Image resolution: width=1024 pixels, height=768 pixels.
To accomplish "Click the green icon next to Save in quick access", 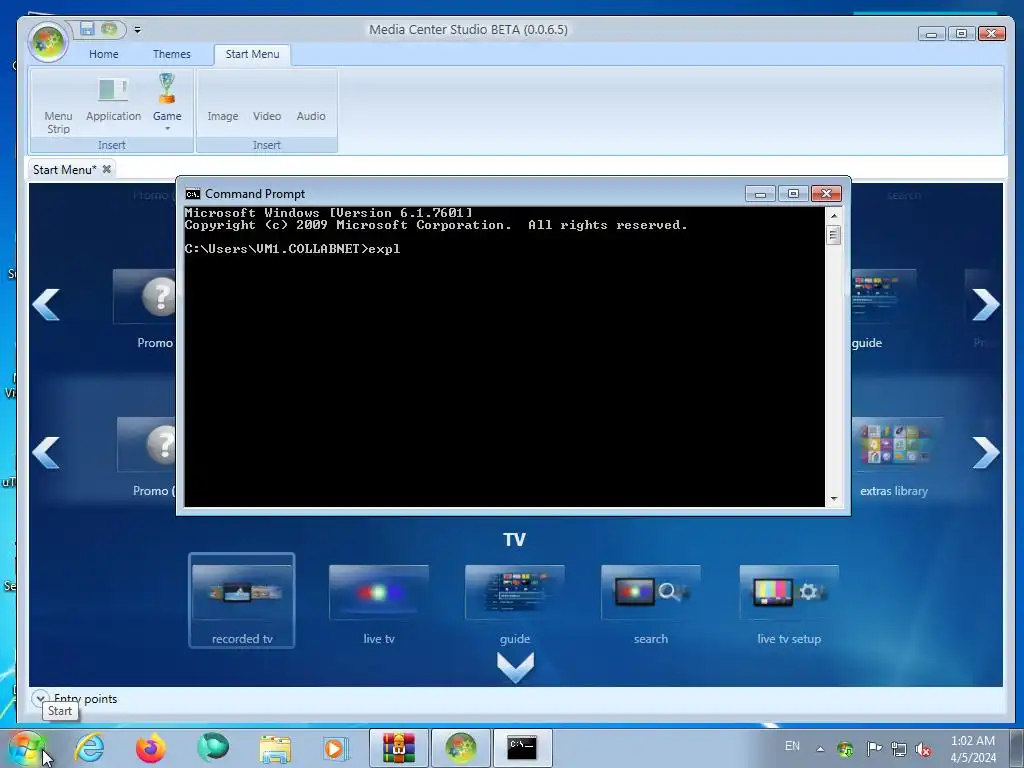I will pos(108,29).
